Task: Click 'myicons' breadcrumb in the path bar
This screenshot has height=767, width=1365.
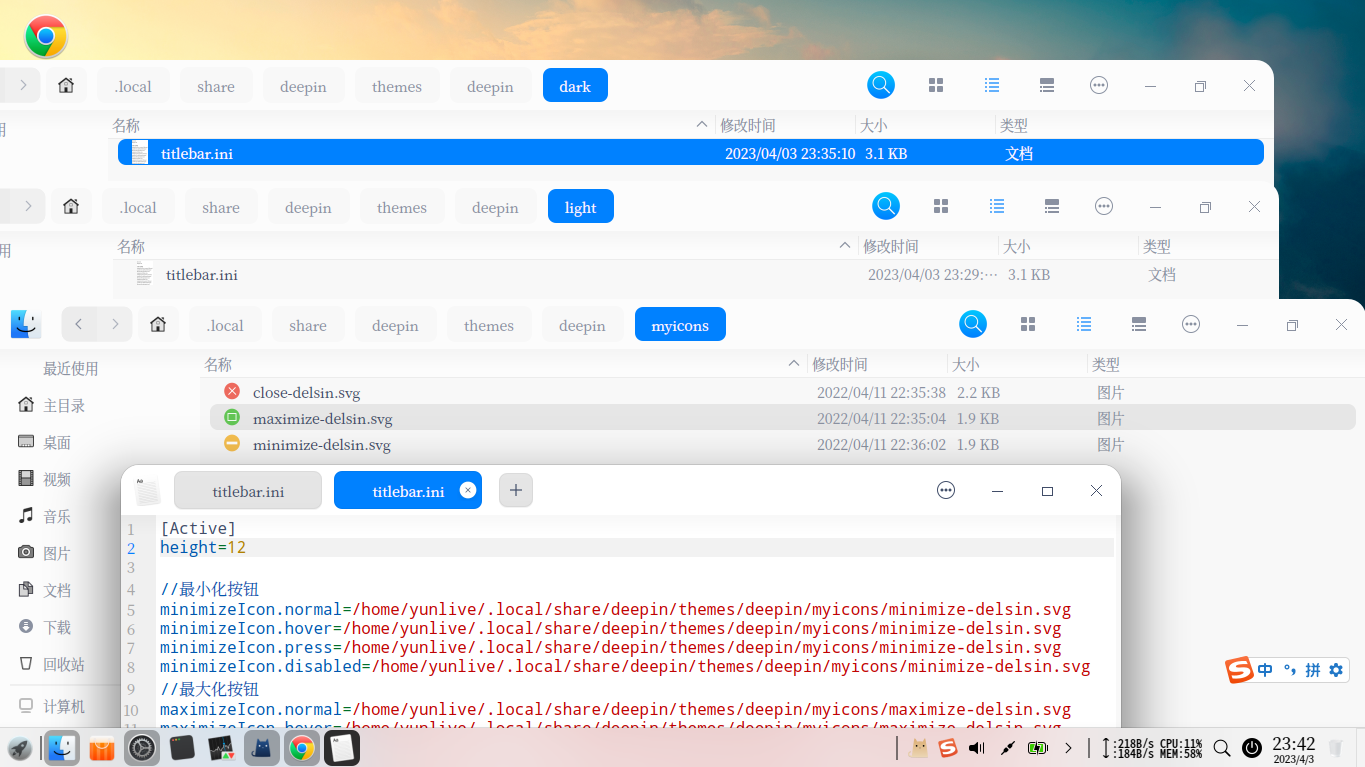Action: [x=680, y=325]
